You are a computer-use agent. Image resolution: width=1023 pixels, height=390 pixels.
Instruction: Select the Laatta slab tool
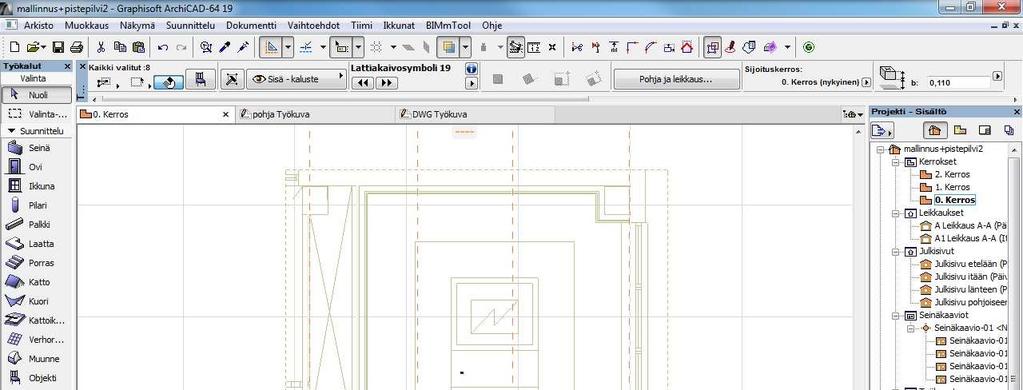click(x=35, y=244)
